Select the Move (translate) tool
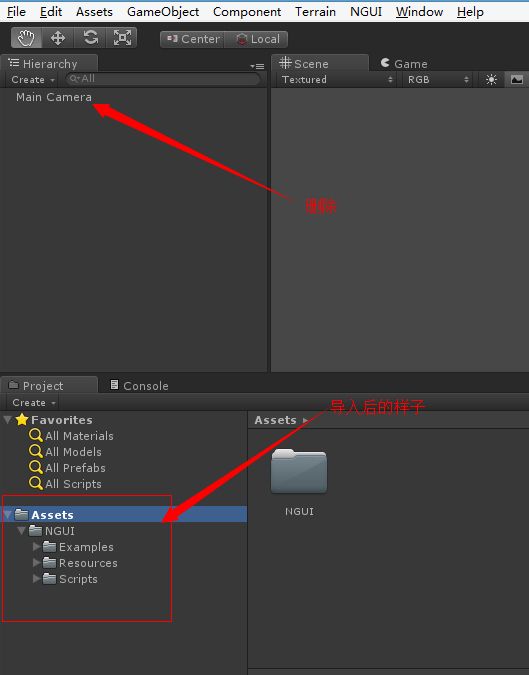The height and width of the screenshot is (675, 529). pos(58,38)
